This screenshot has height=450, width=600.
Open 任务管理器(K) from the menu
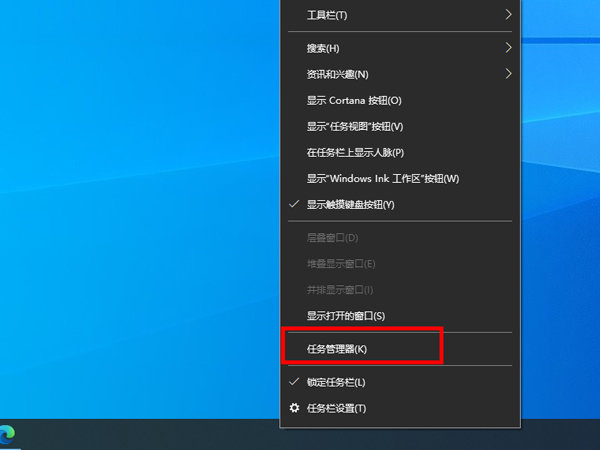(x=337, y=348)
